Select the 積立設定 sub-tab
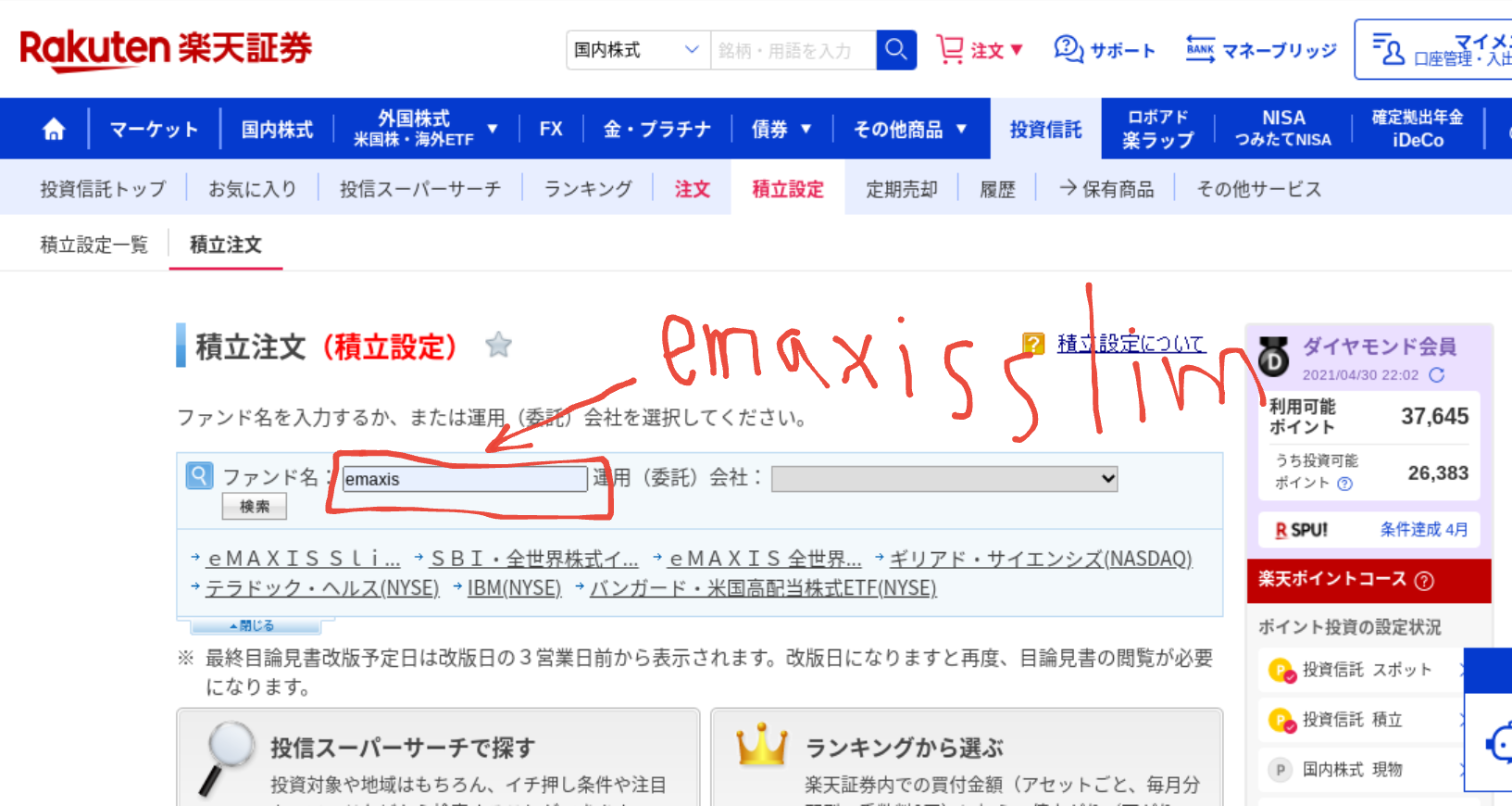The image size is (1512, 806). [x=788, y=189]
